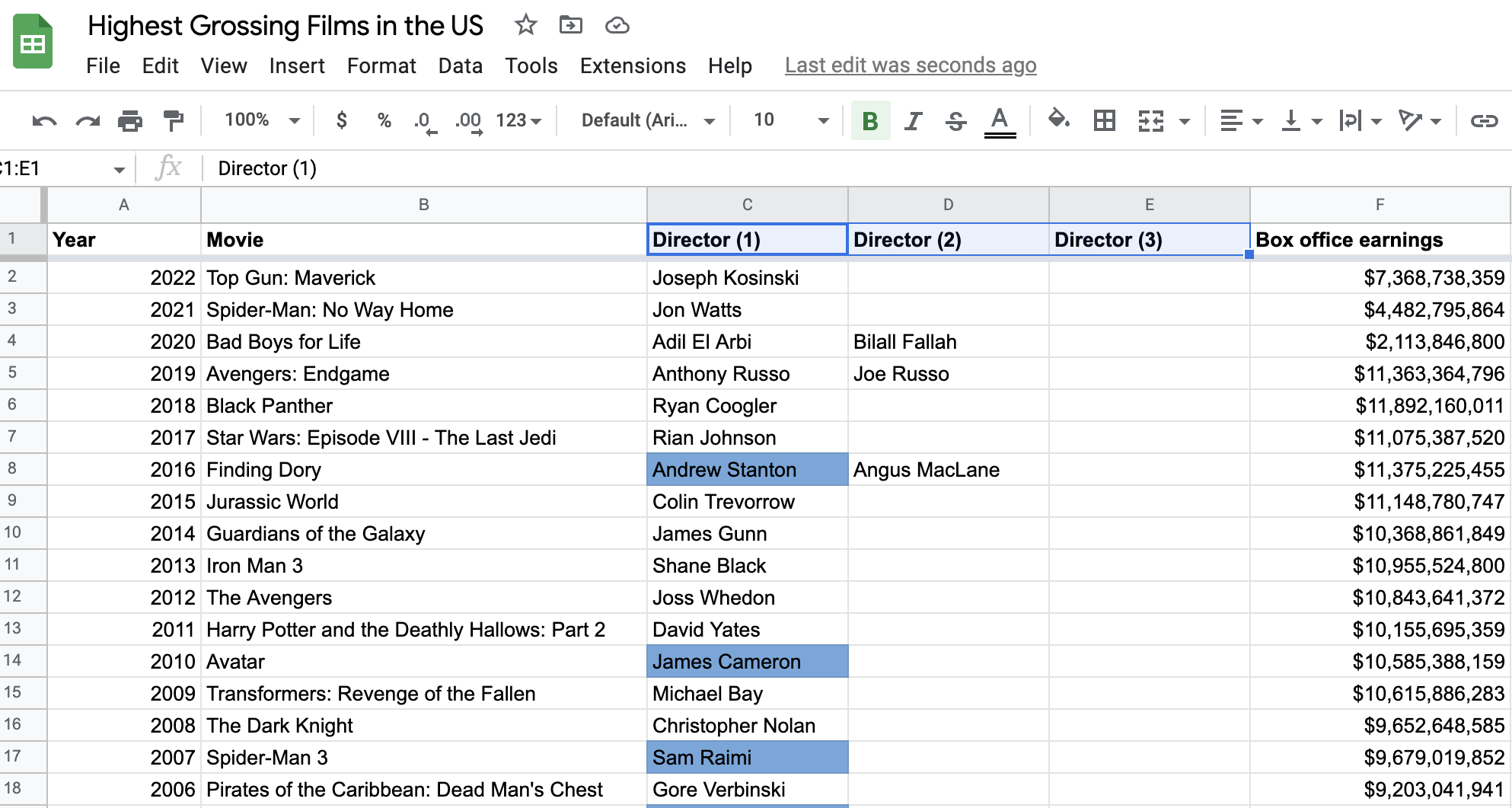Activate the Paint format tool
The image size is (1512, 808).
coord(174,120)
